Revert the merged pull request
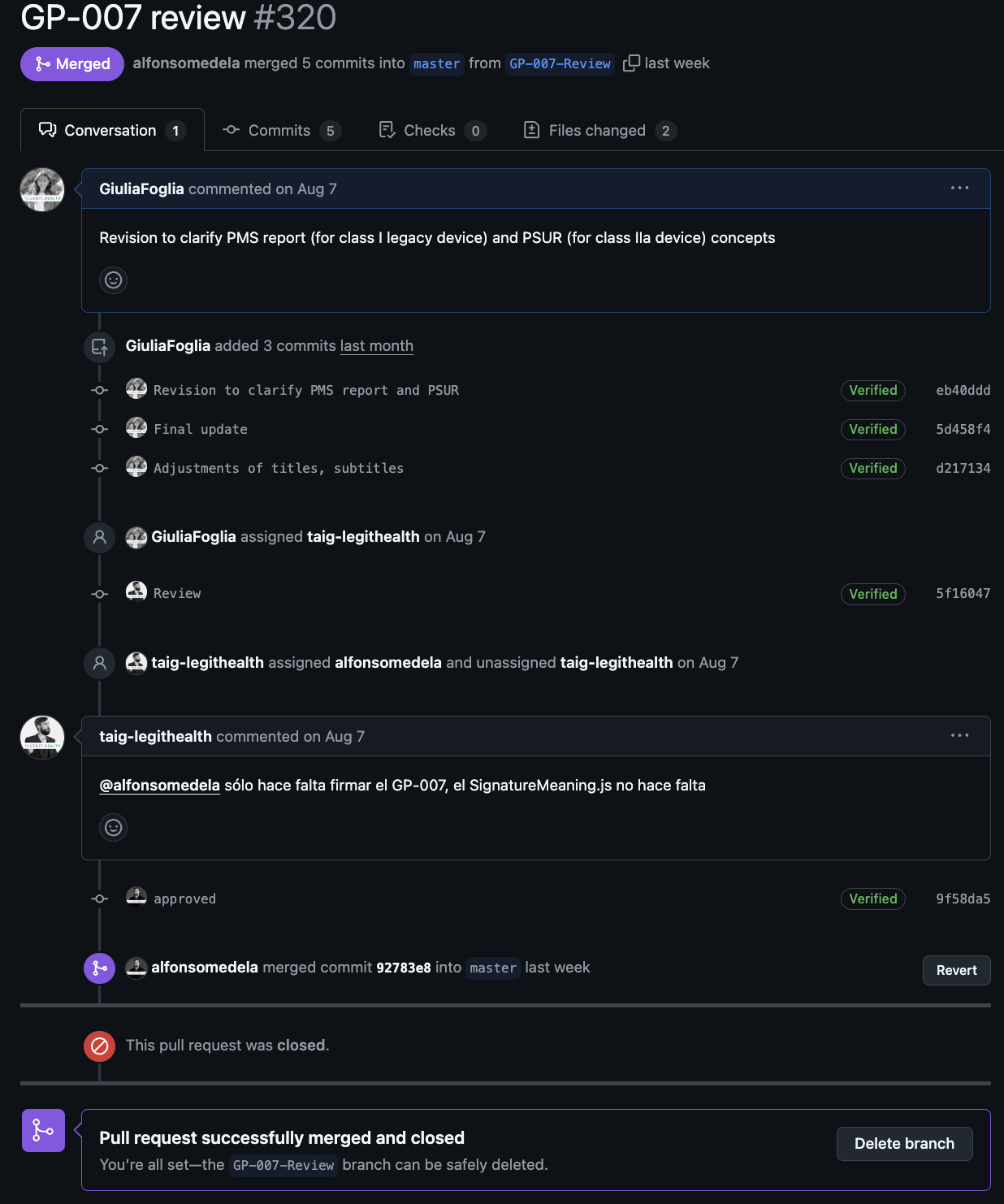The width and height of the screenshot is (1004, 1204). pos(956,971)
